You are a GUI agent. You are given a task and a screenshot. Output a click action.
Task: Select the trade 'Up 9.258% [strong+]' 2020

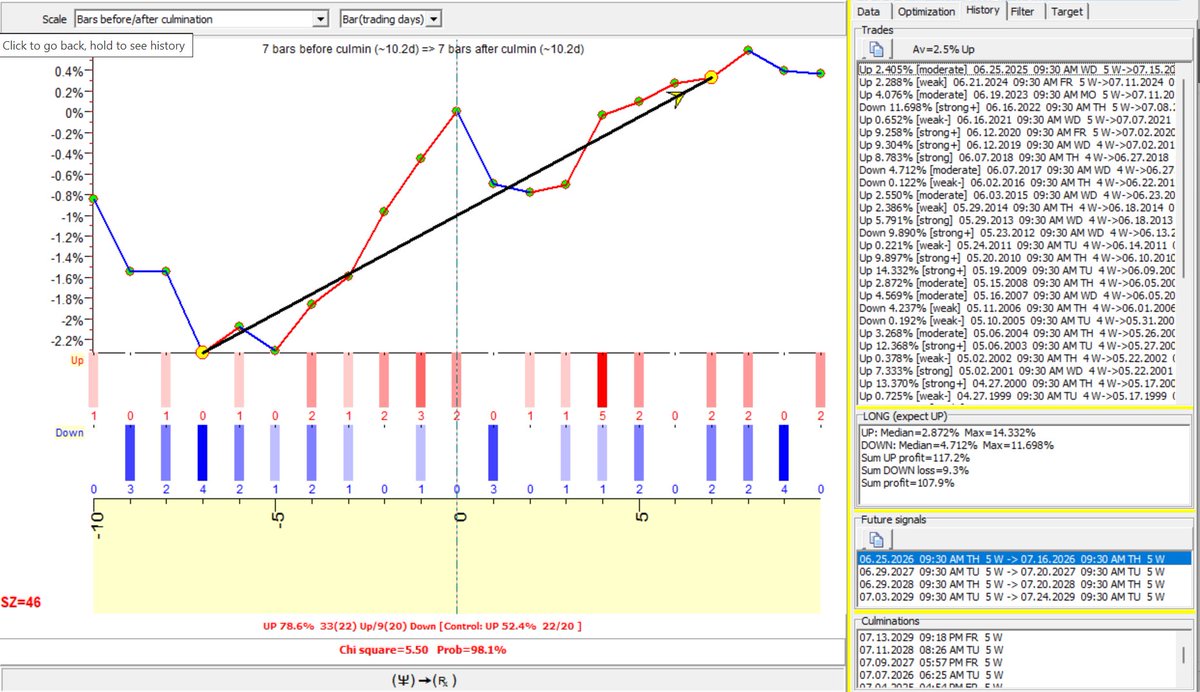(x=1016, y=130)
